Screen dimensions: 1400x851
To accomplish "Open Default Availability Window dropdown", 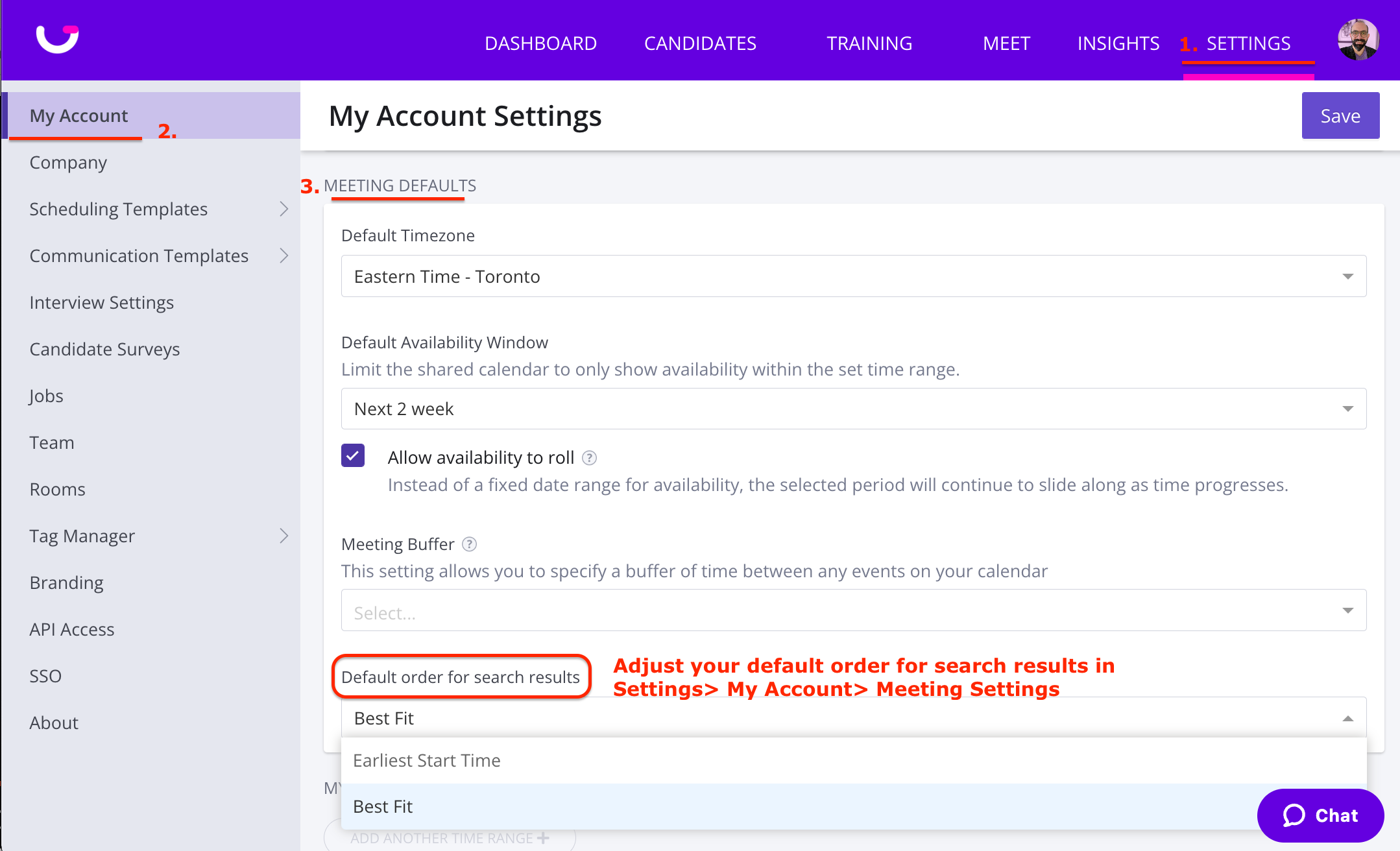I will click(853, 409).
